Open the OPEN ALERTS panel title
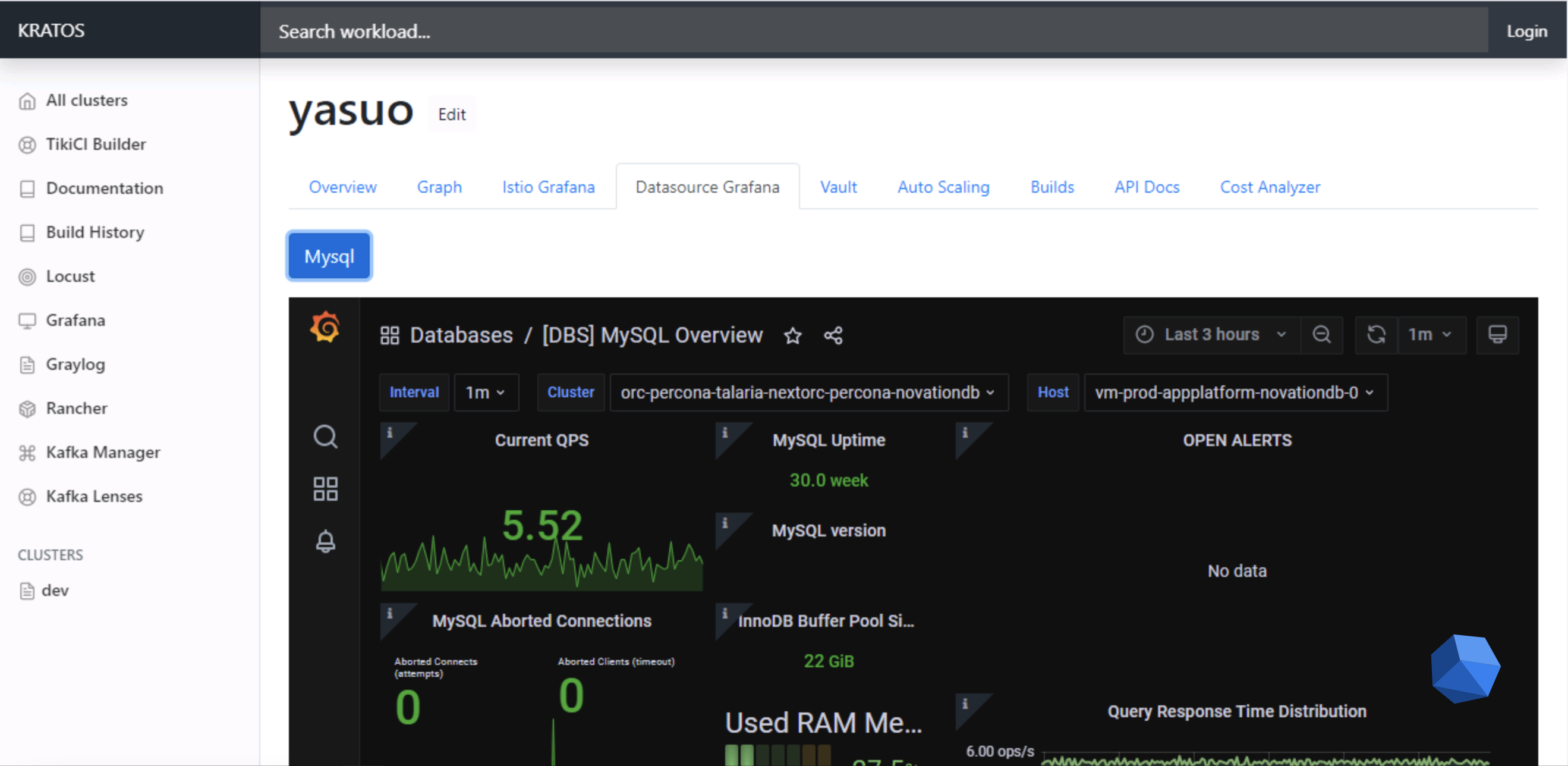 point(1237,440)
